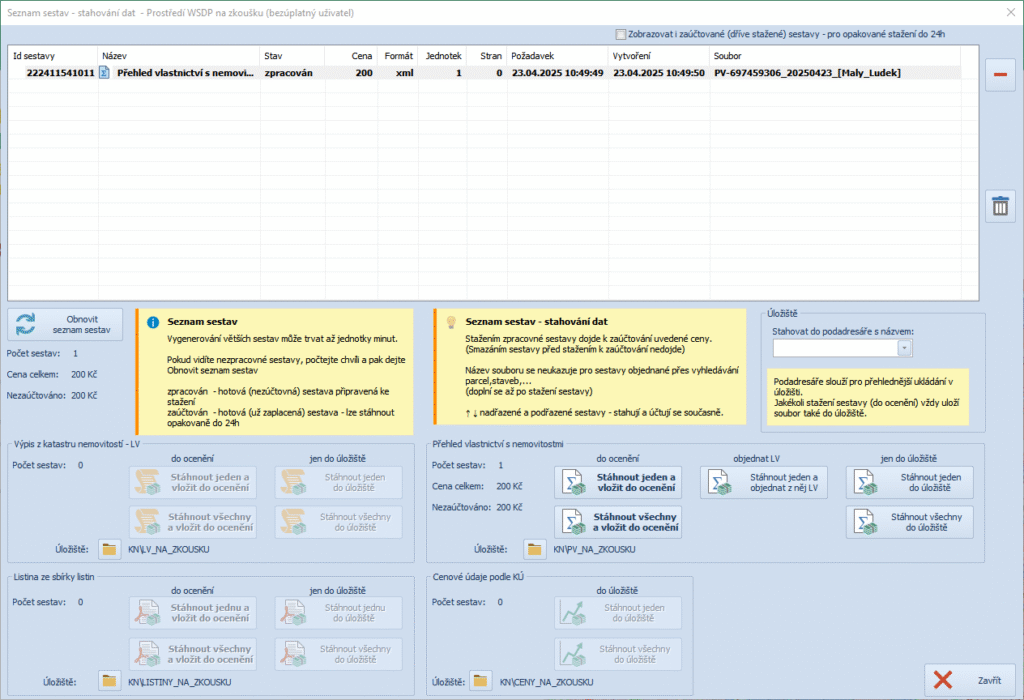
Task: Click Listina 'Stáhnout jednu a vložit do ocenění'
Action: click(x=193, y=613)
